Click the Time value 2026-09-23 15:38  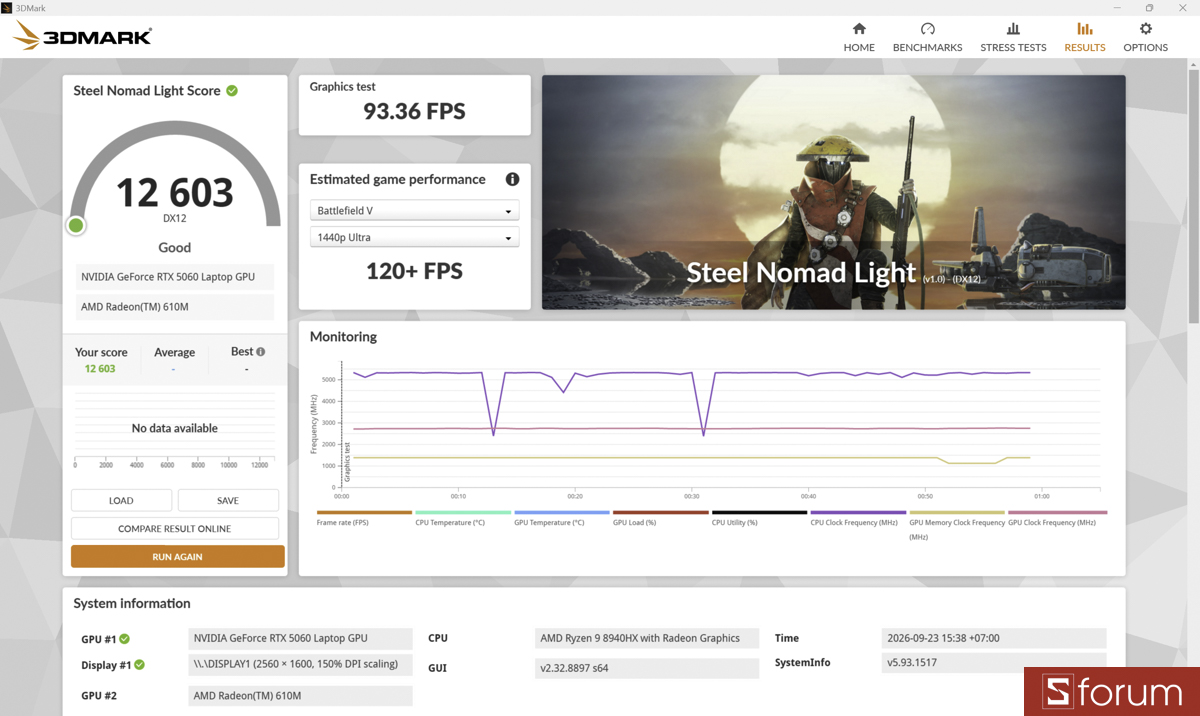[994, 638]
